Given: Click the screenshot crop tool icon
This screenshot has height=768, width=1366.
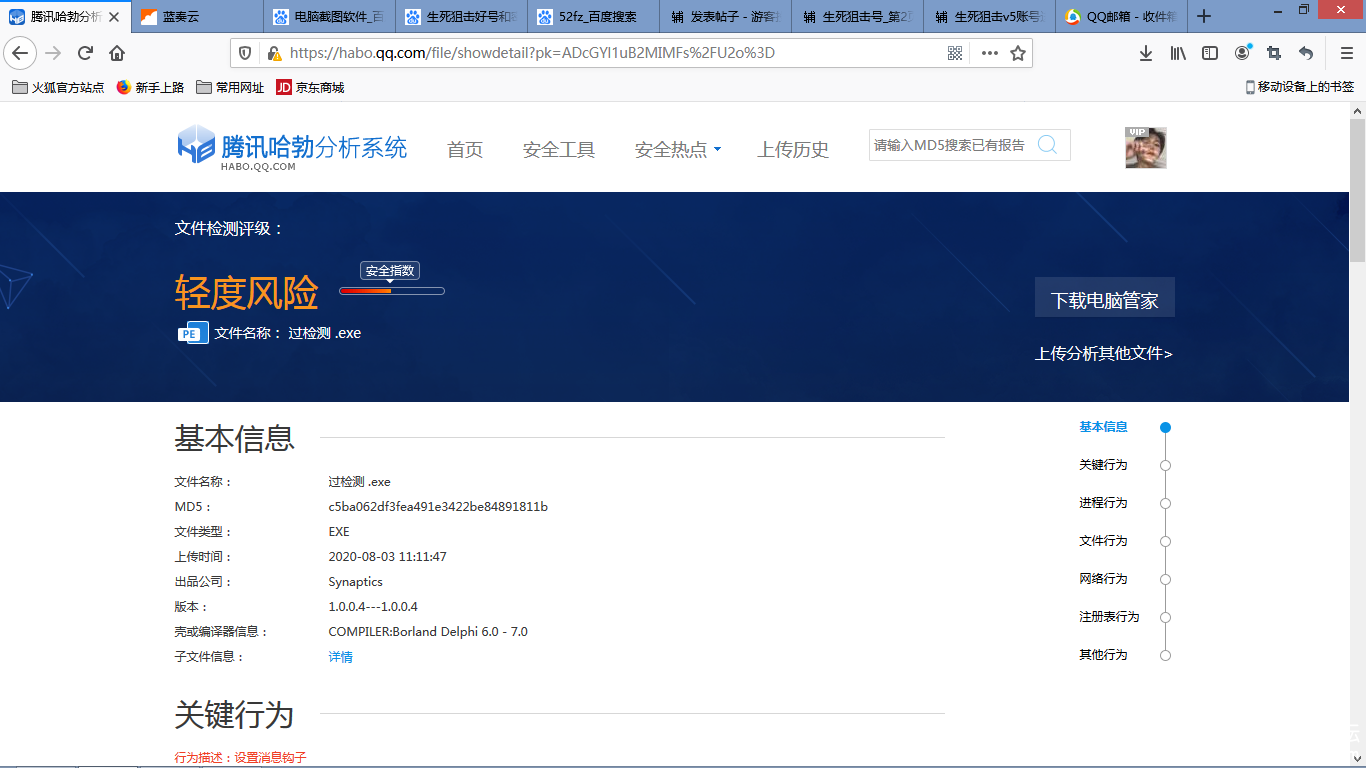Looking at the screenshot, I should tap(1274, 53).
